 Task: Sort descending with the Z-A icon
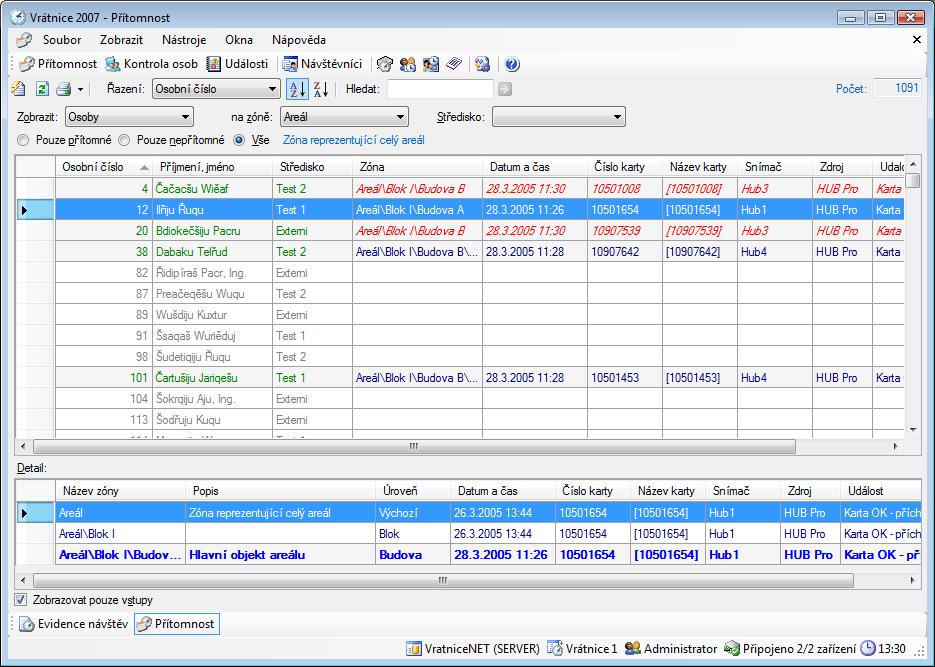tap(321, 89)
